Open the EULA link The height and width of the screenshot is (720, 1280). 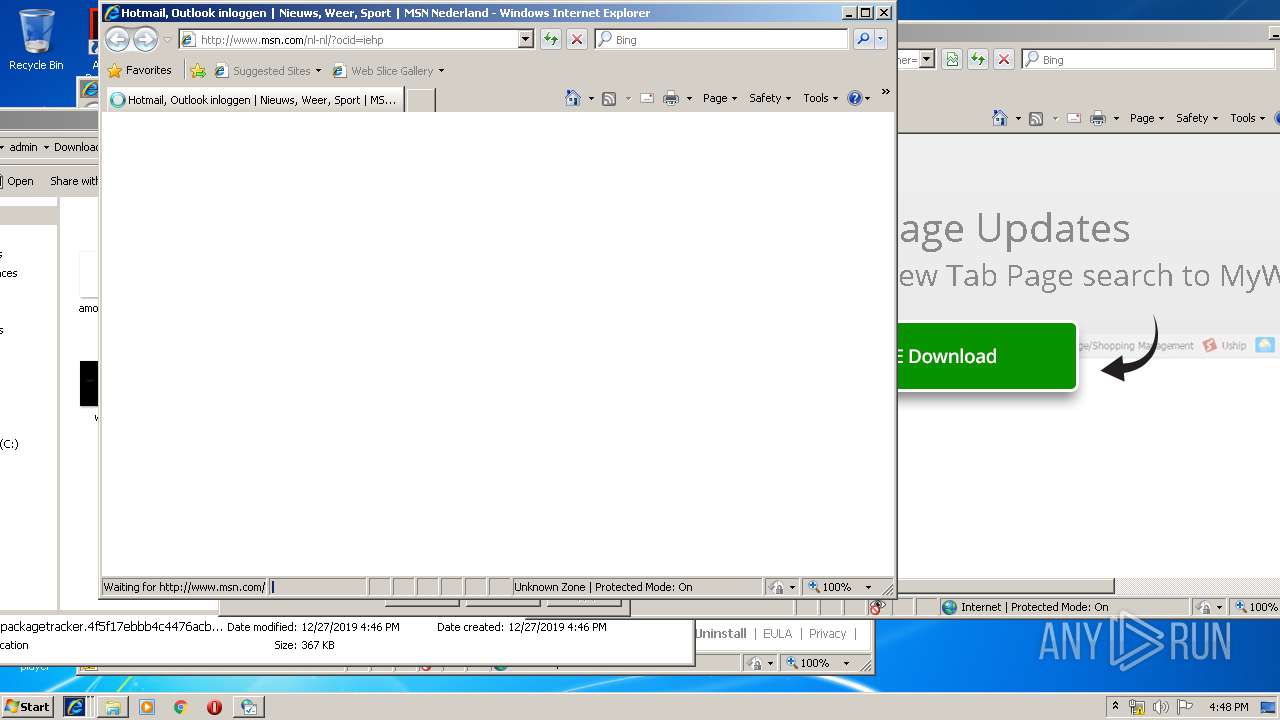pos(777,633)
